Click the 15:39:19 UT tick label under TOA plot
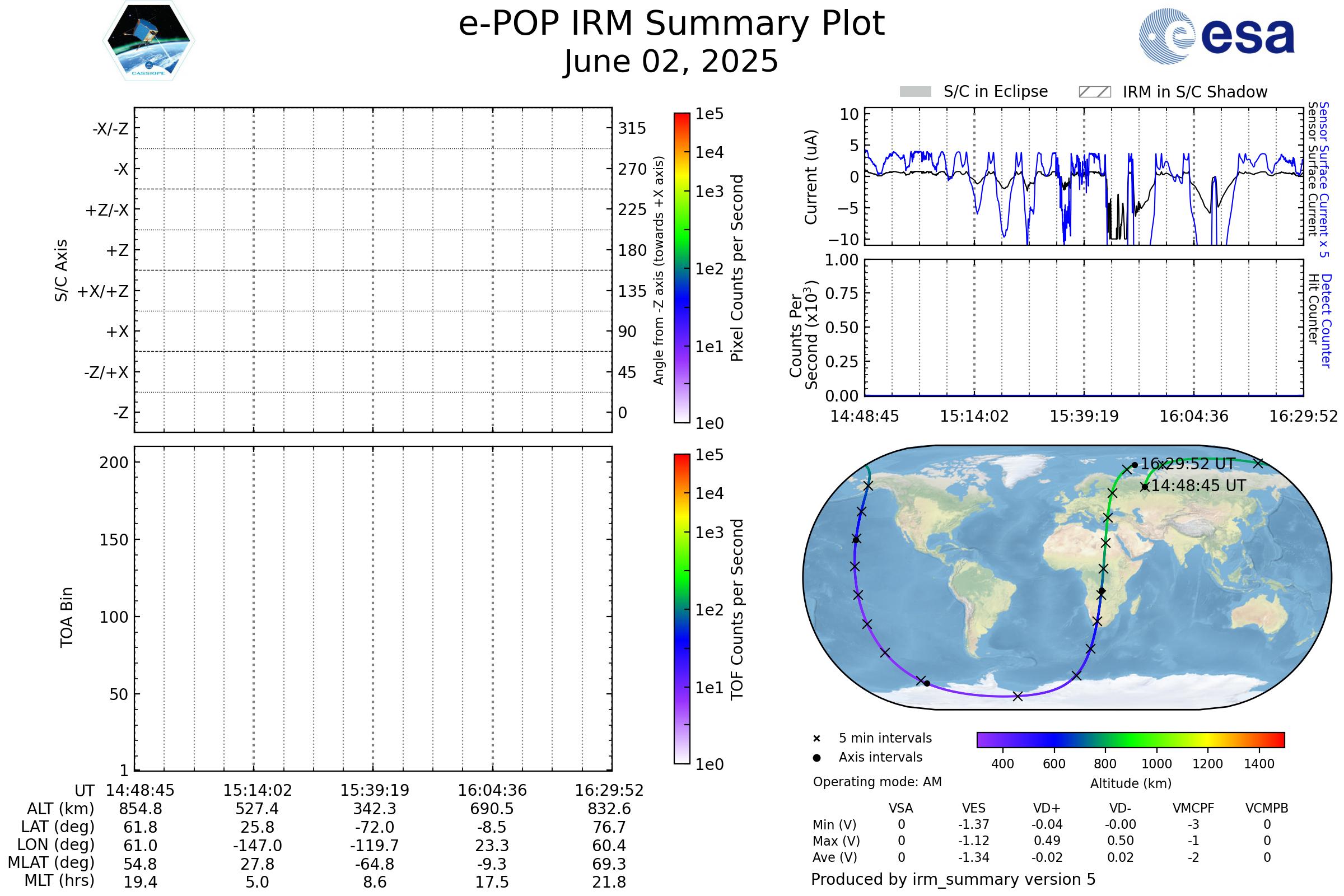 [x=374, y=790]
